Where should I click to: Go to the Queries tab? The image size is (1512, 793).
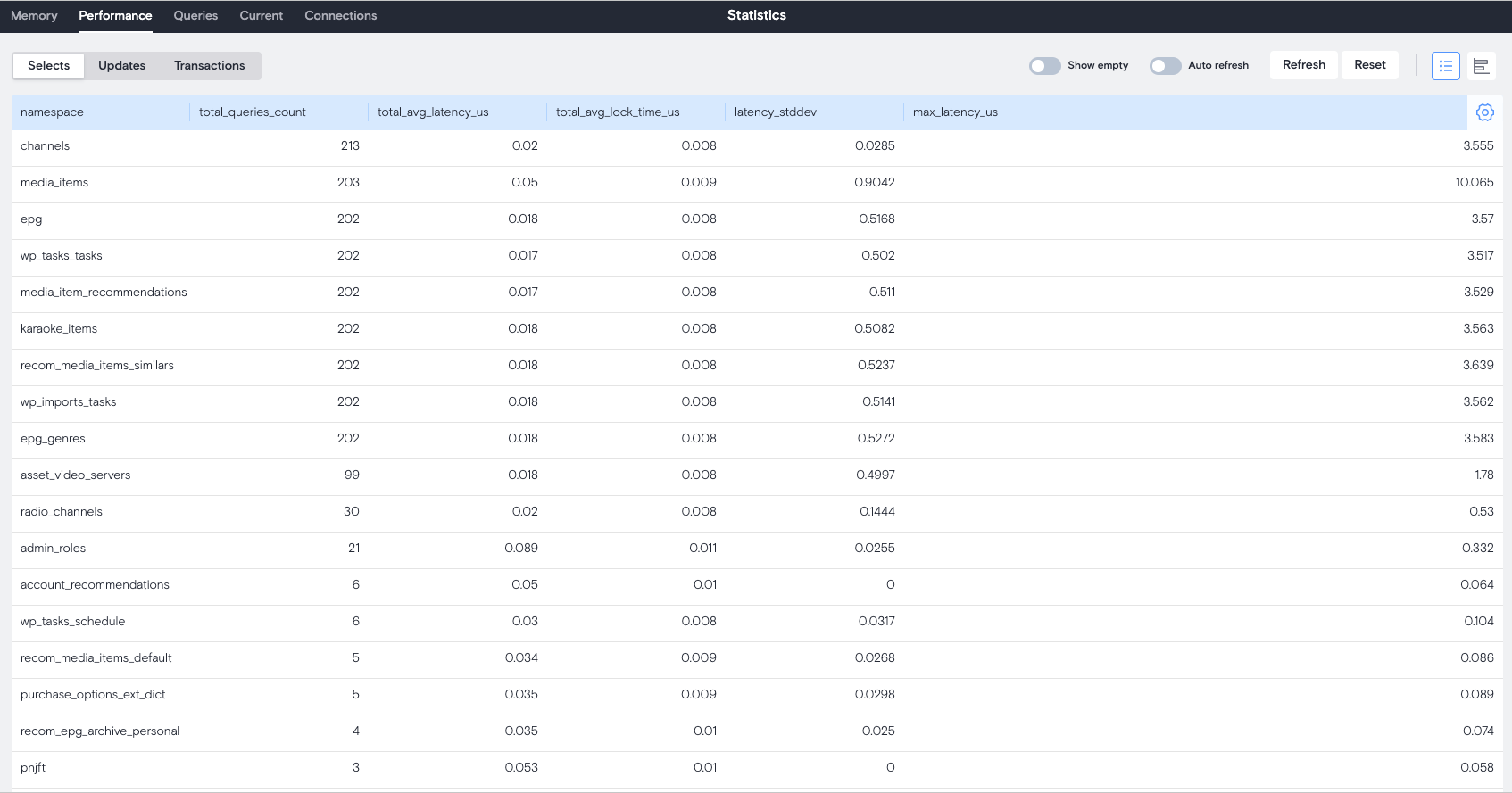(195, 16)
